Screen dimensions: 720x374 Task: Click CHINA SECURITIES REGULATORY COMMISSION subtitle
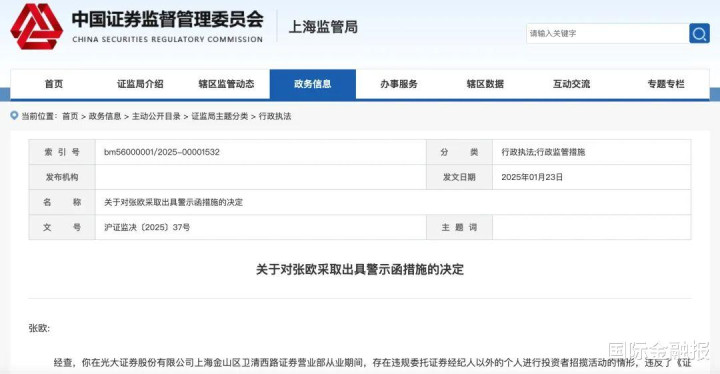[x=168, y=40]
